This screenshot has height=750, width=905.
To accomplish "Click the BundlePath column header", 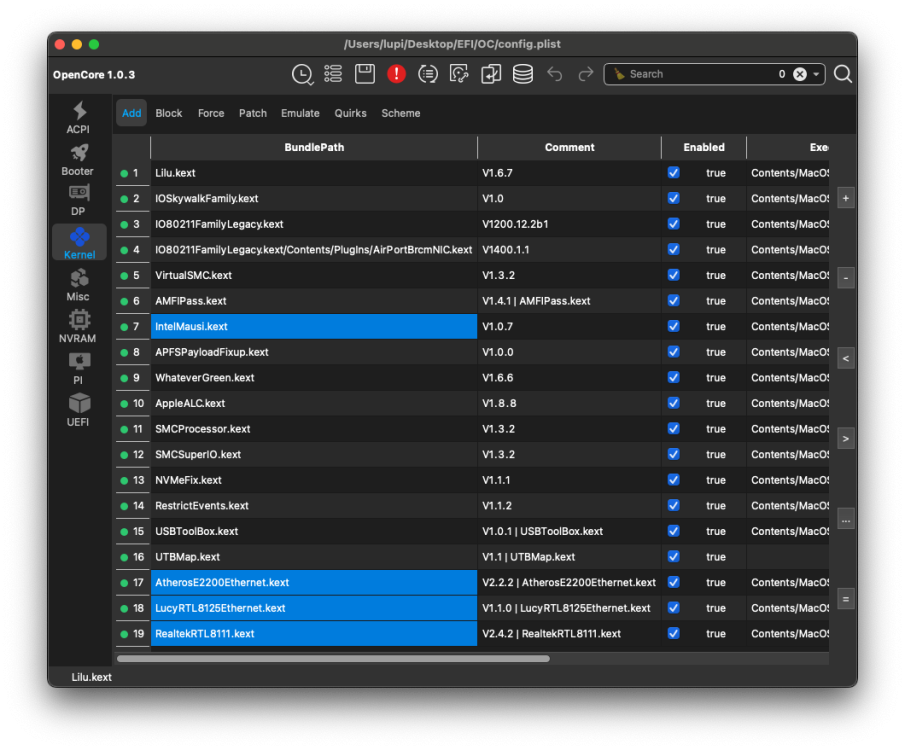I will click(x=314, y=147).
